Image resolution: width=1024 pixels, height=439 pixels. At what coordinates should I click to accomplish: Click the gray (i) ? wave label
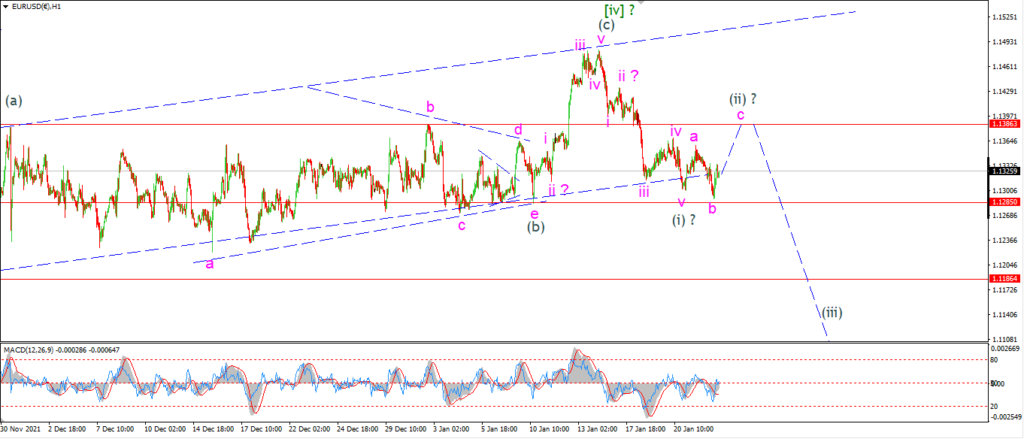point(684,220)
